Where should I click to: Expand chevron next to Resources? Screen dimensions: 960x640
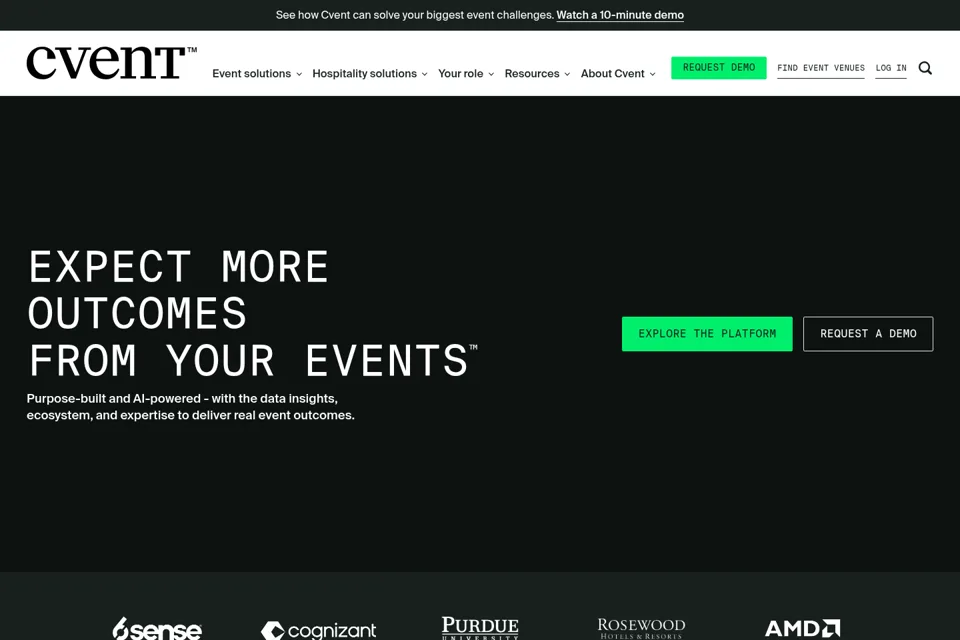(x=567, y=74)
